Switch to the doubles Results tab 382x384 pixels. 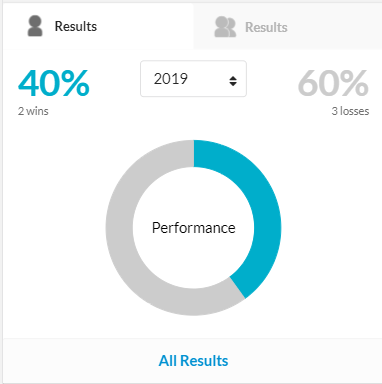click(x=287, y=27)
